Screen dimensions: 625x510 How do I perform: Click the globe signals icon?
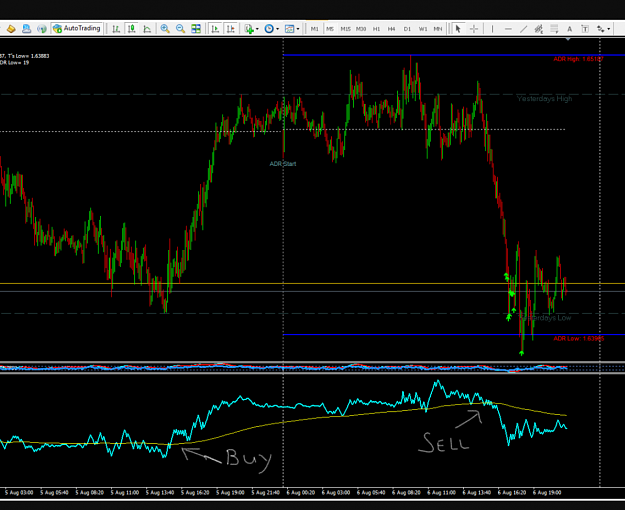(x=41, y=29)
